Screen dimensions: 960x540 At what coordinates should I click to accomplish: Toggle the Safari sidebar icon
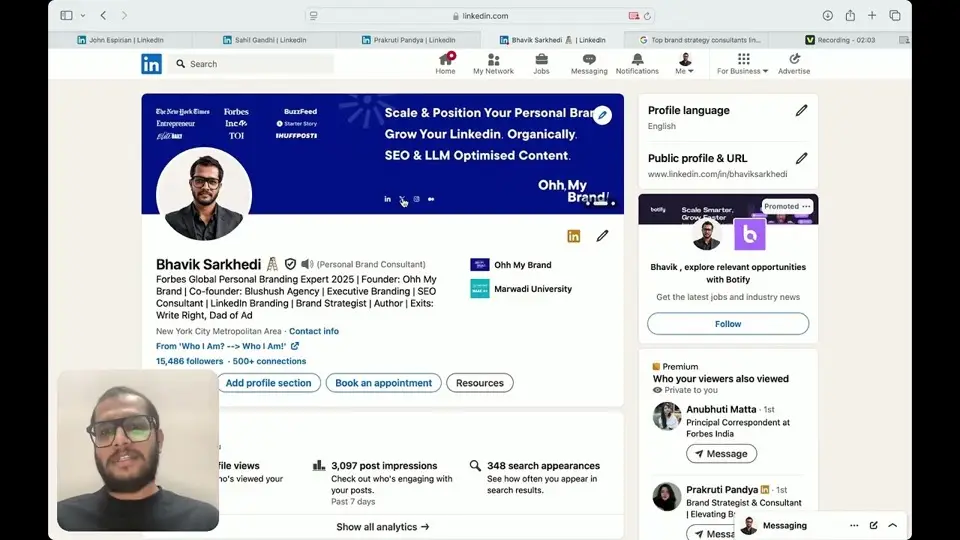pos(66,15)
